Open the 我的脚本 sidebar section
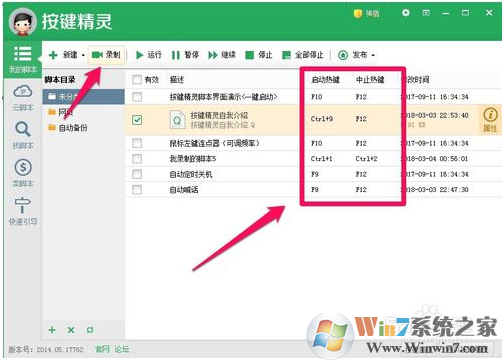504x362 pixels. tap(22, 60)
